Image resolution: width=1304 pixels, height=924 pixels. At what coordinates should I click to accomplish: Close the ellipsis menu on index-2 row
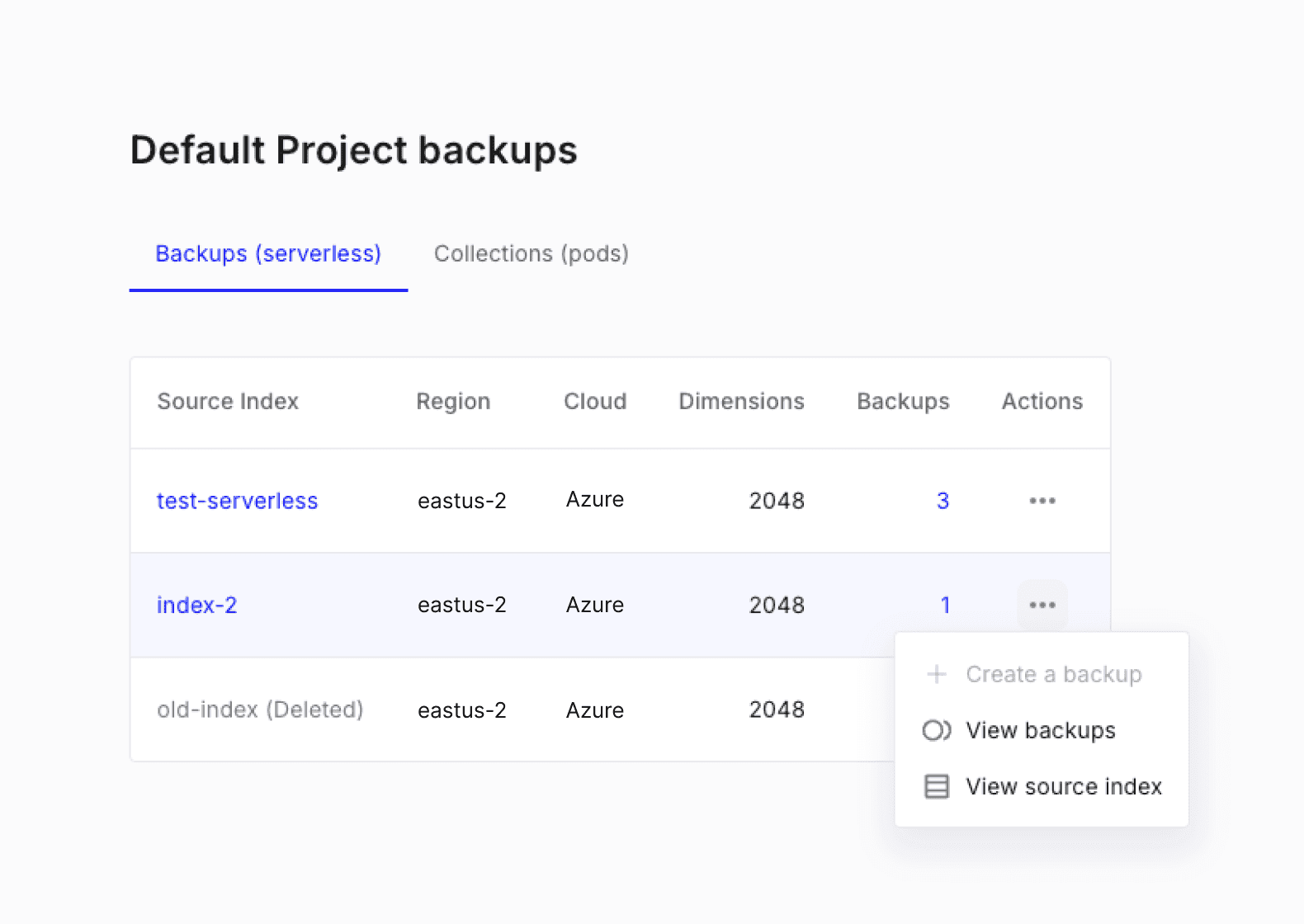click(1042, 605)
